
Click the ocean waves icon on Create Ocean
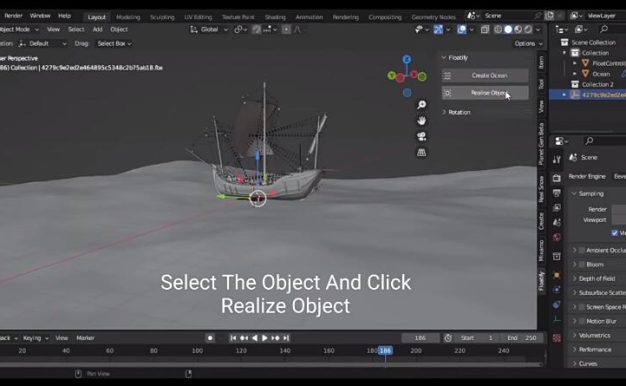tap(448, 75)
